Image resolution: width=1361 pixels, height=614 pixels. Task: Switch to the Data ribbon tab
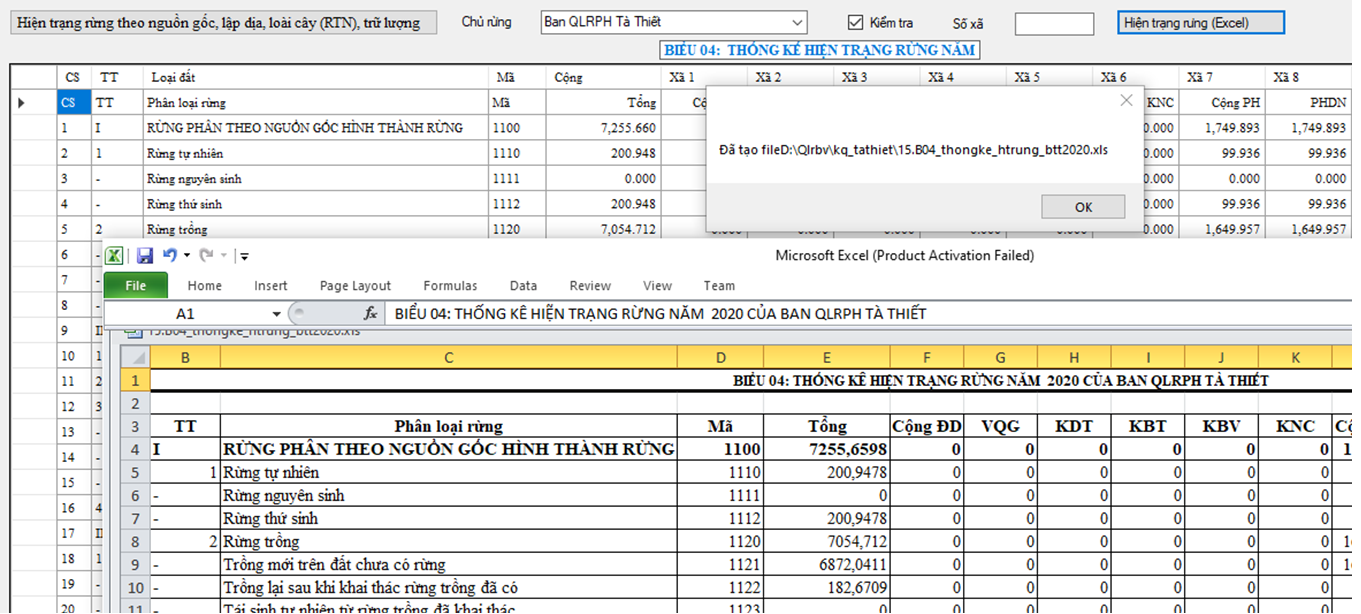[x=523, y=286]
